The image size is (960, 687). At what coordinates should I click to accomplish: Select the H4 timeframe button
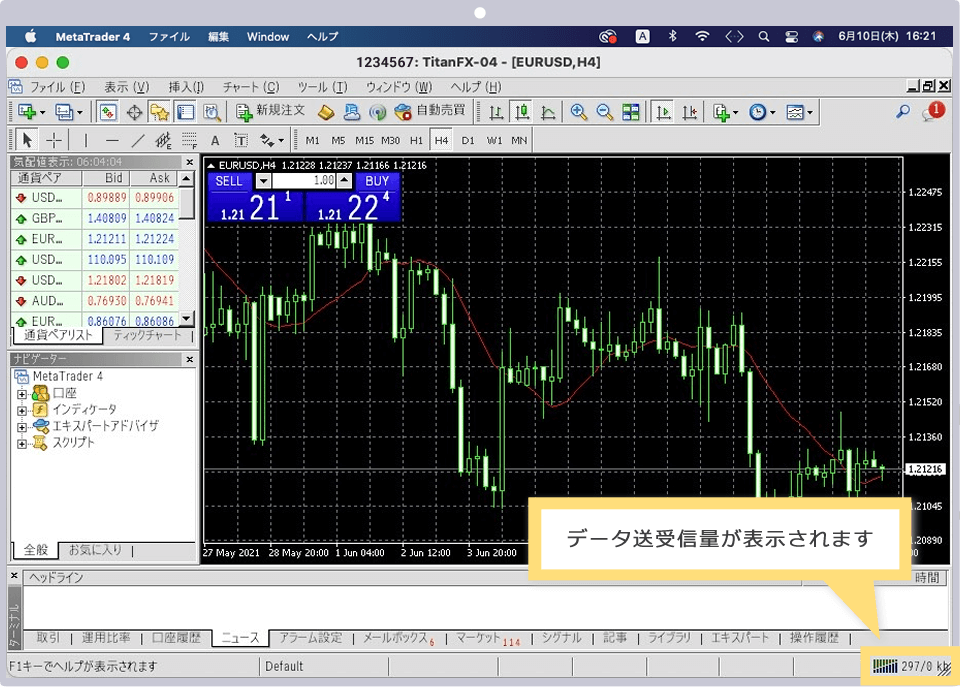pyautogui.click(x=441, y=140)
